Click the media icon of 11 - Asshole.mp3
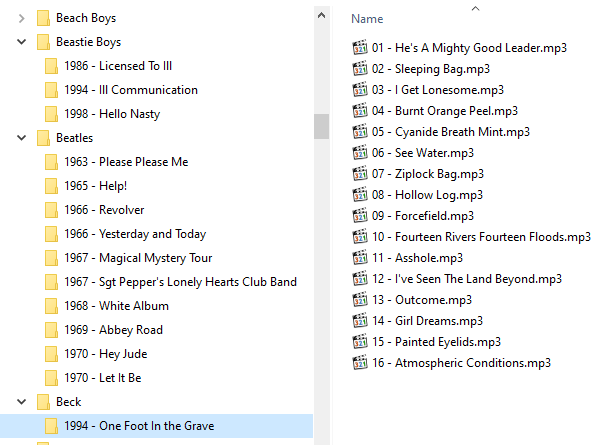Image resolution: width=605 pixels, height=445 pixels. click(360, 258)
